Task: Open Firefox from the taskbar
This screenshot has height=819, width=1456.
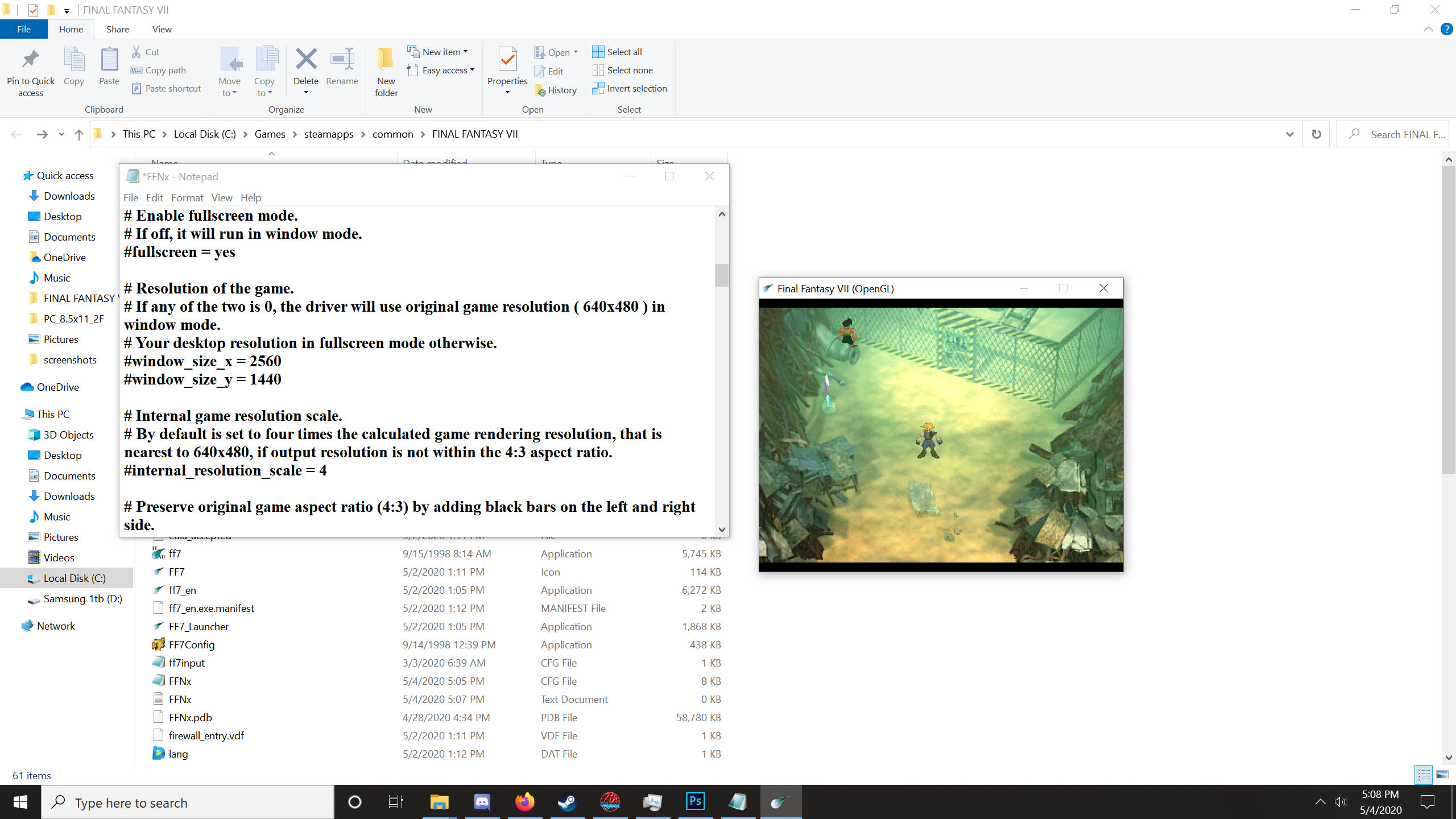Action: pyautogui.click(x=525, y=802)
